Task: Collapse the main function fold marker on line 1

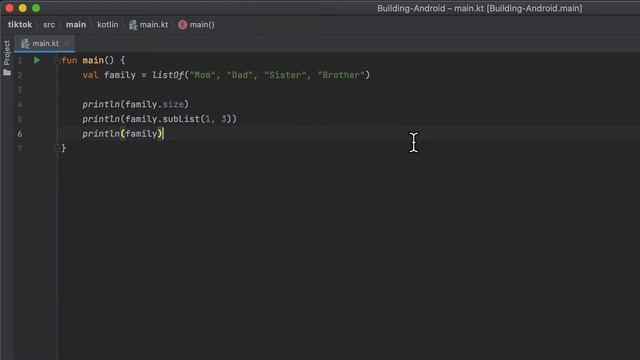Action: [x=57, y=61]
